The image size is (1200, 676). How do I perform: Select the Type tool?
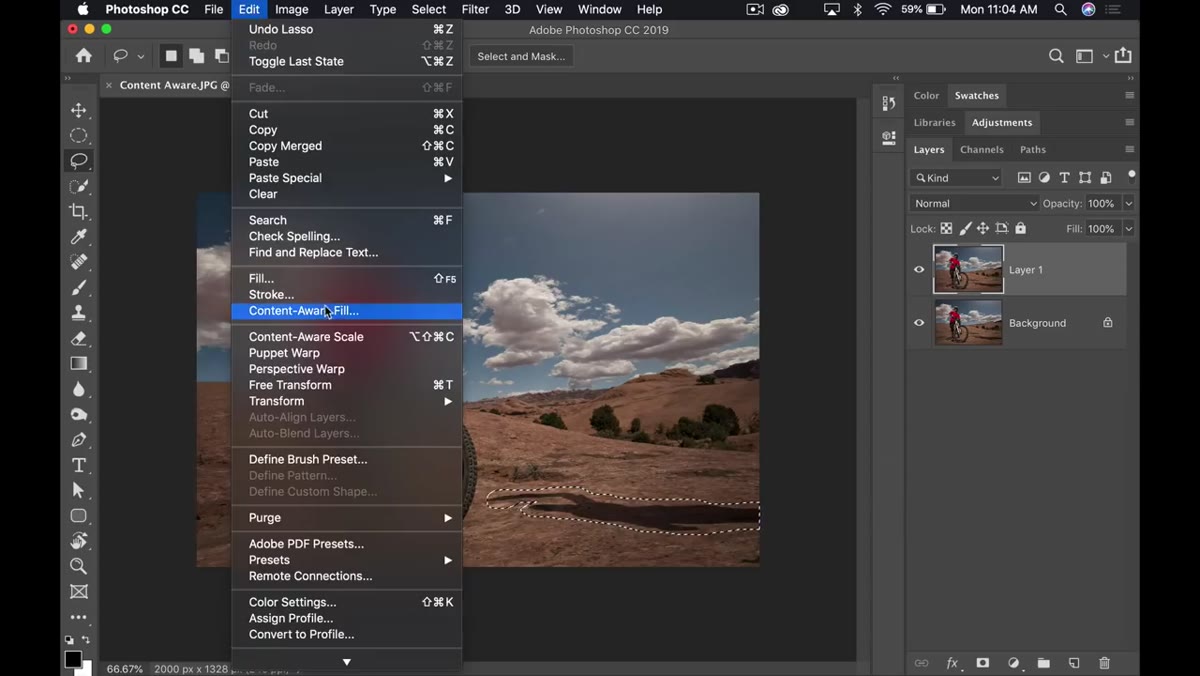coord(79,465)
